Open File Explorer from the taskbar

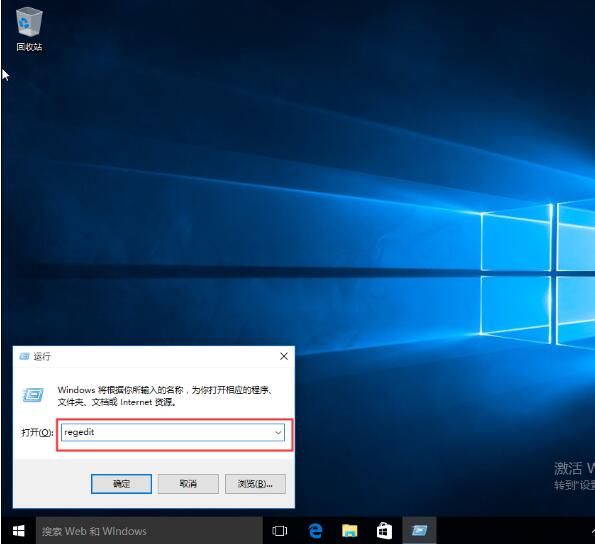point(349,531)
